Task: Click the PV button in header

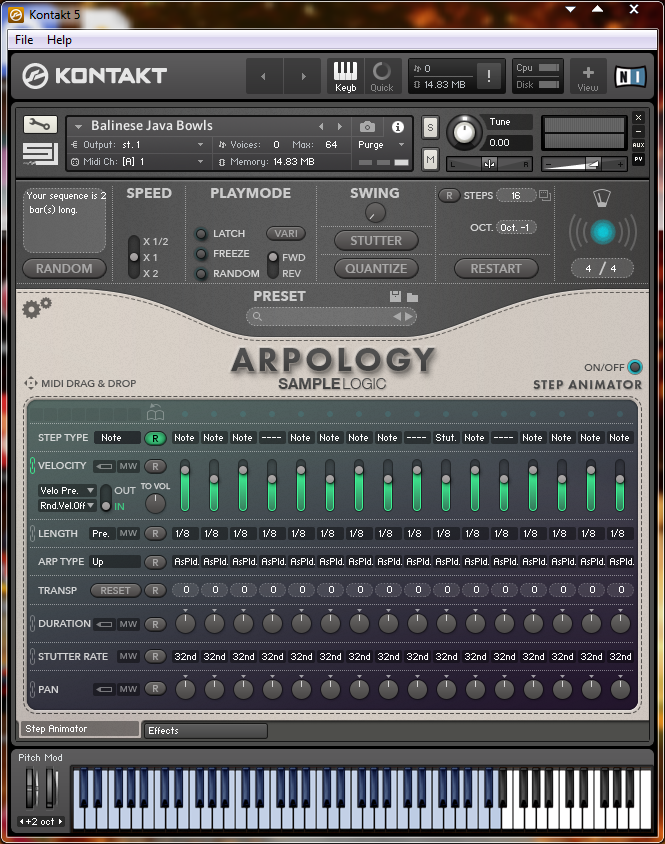Action: click(x=638, y=159)
